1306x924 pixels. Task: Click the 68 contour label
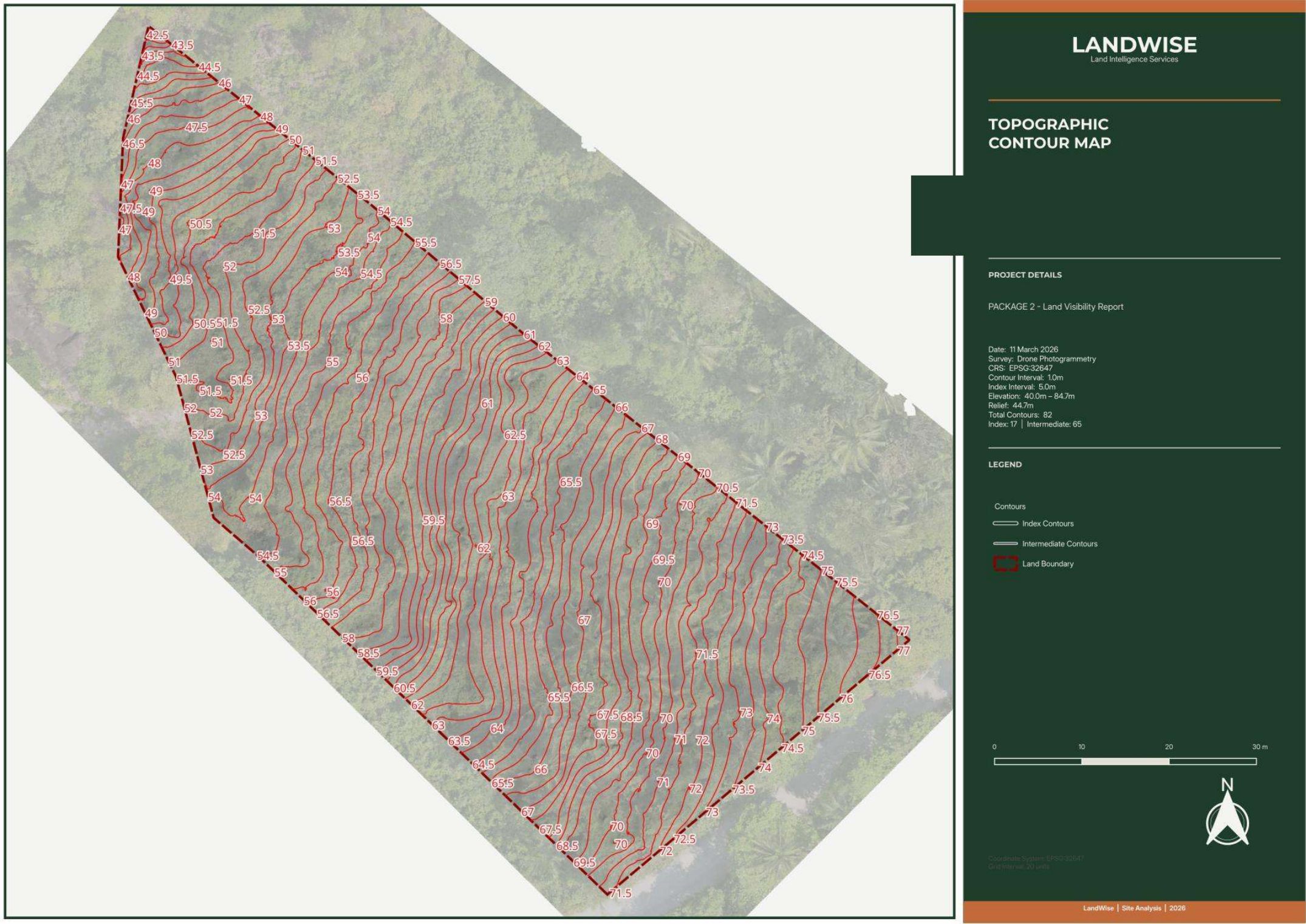[x=662, y=439]
